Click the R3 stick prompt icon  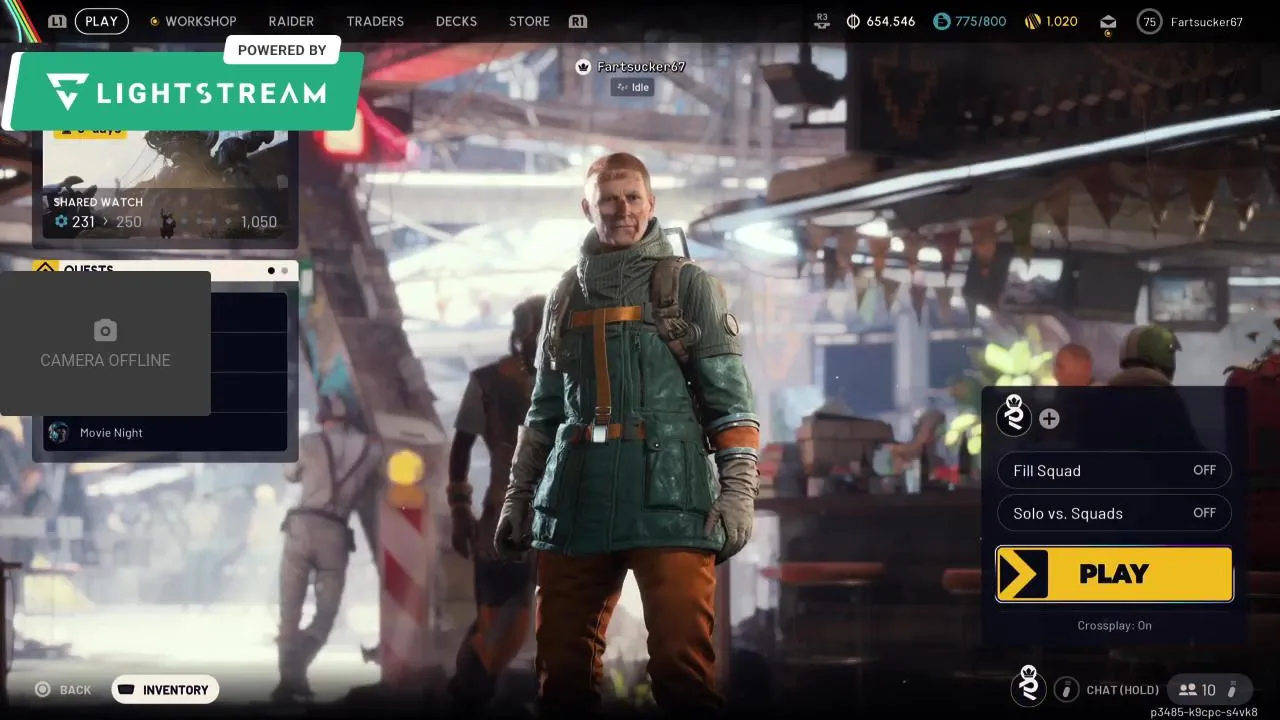click(822, 21)
